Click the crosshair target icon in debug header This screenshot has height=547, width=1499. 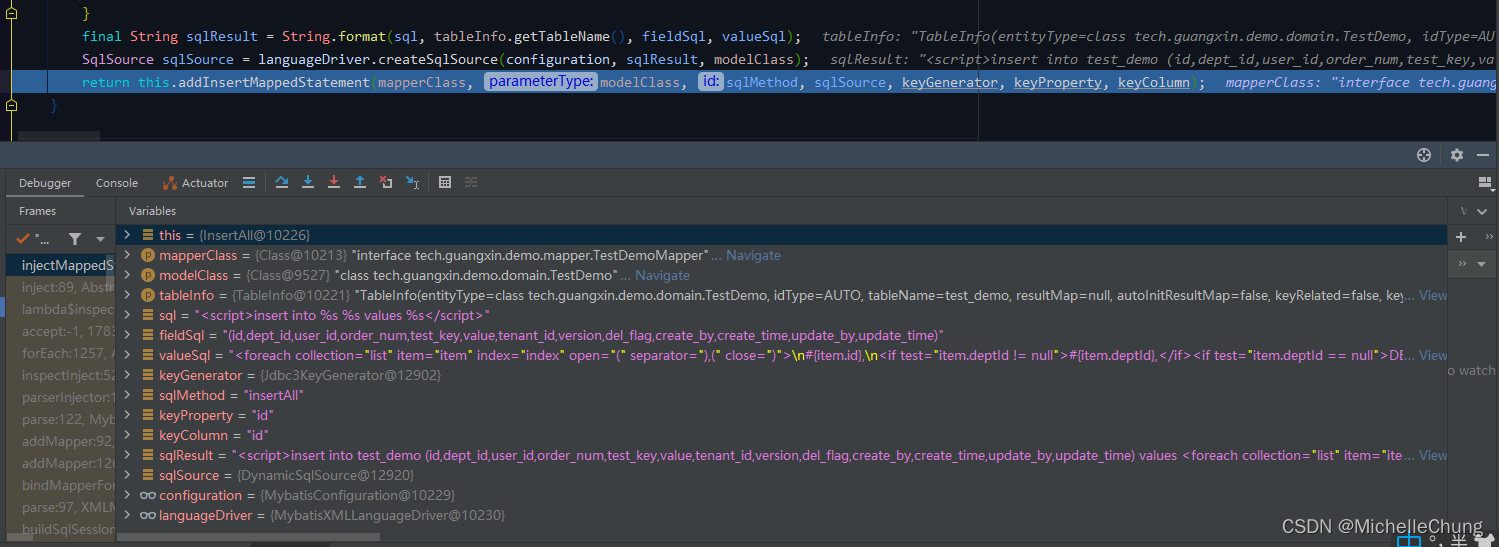click(x=1424, y=155)
